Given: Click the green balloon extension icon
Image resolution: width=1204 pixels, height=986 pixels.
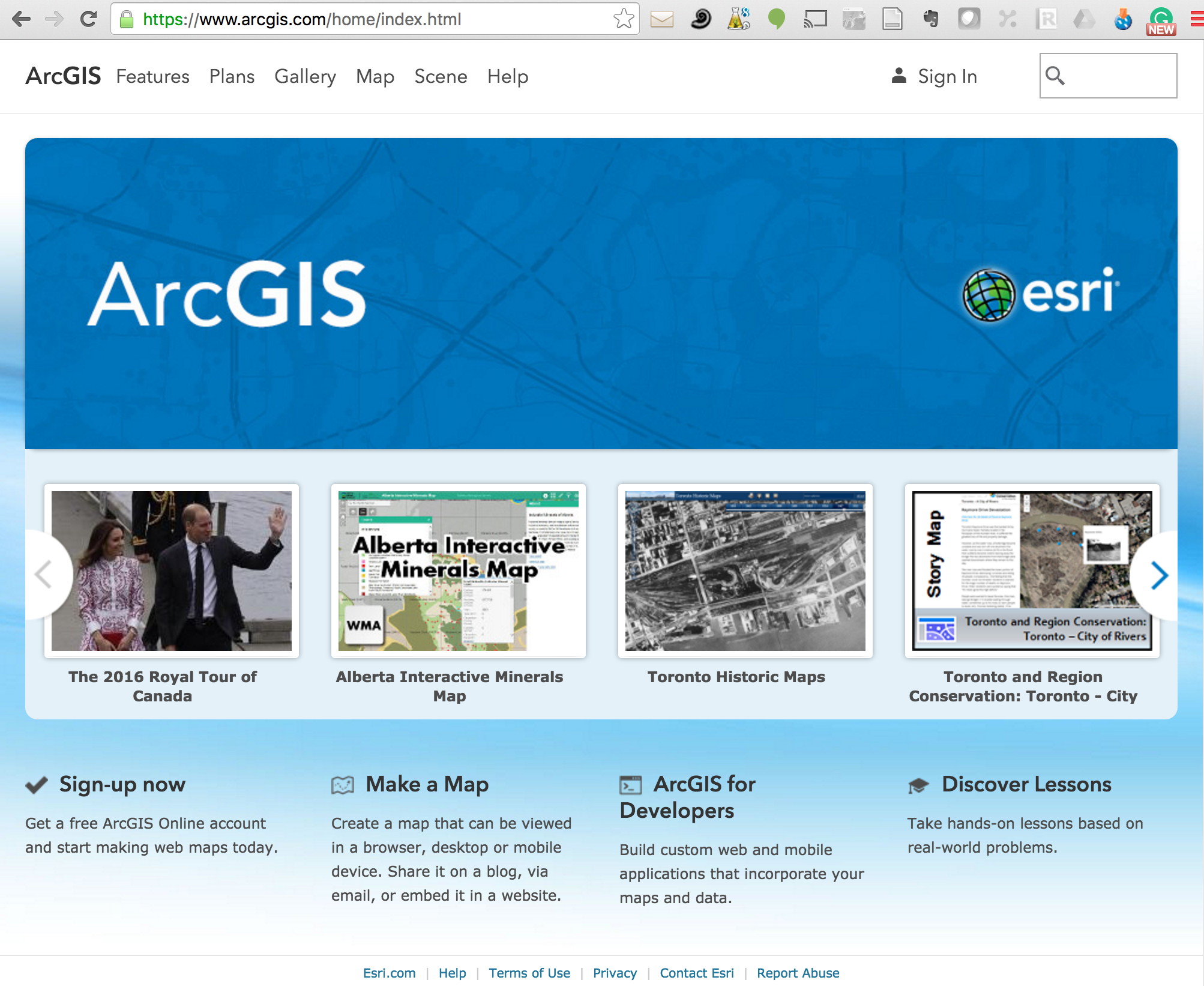Looking at the screenshot, I should [x=777, y=19].
